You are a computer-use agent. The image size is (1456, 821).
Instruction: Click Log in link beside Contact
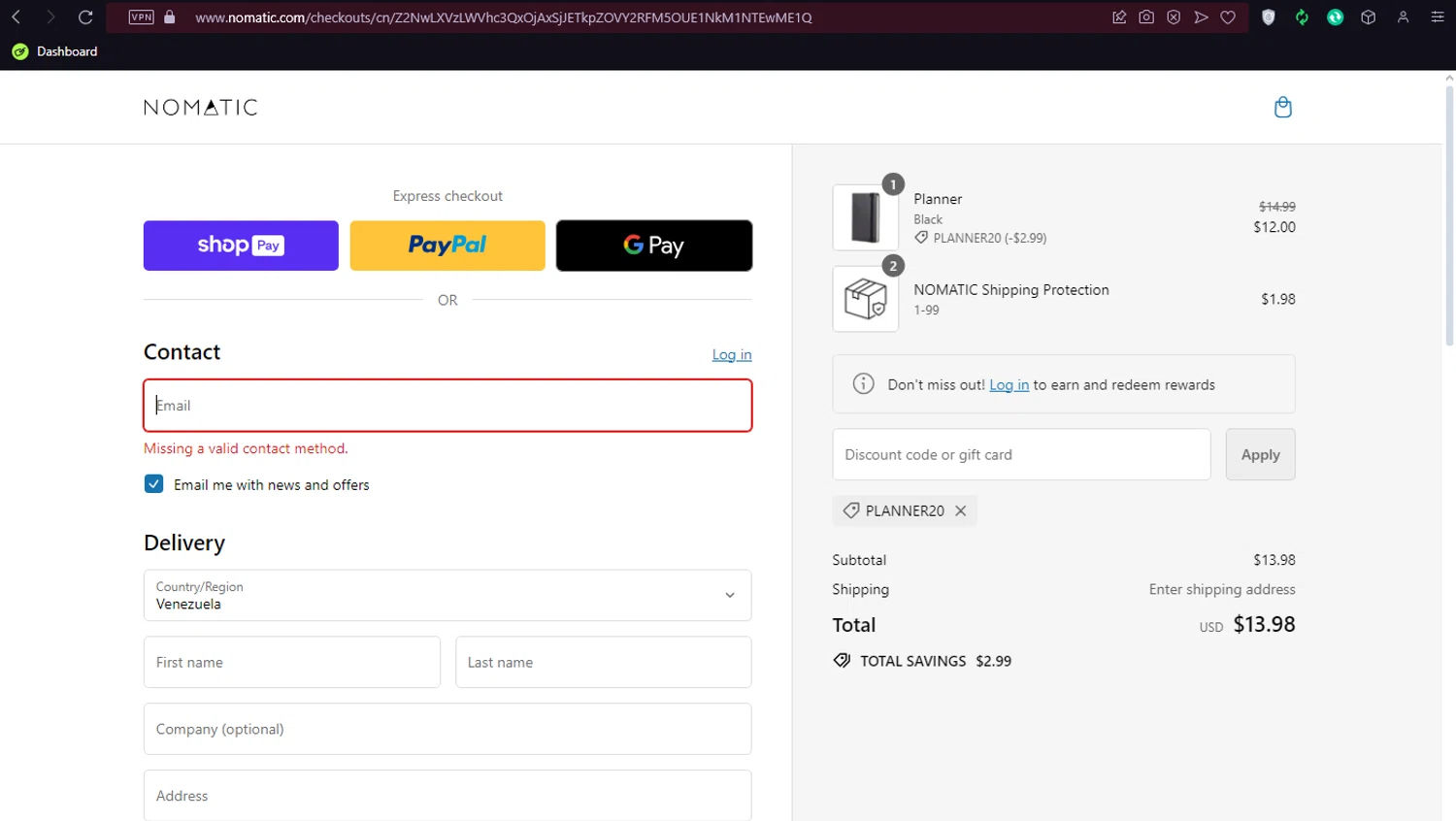point(732,355)
